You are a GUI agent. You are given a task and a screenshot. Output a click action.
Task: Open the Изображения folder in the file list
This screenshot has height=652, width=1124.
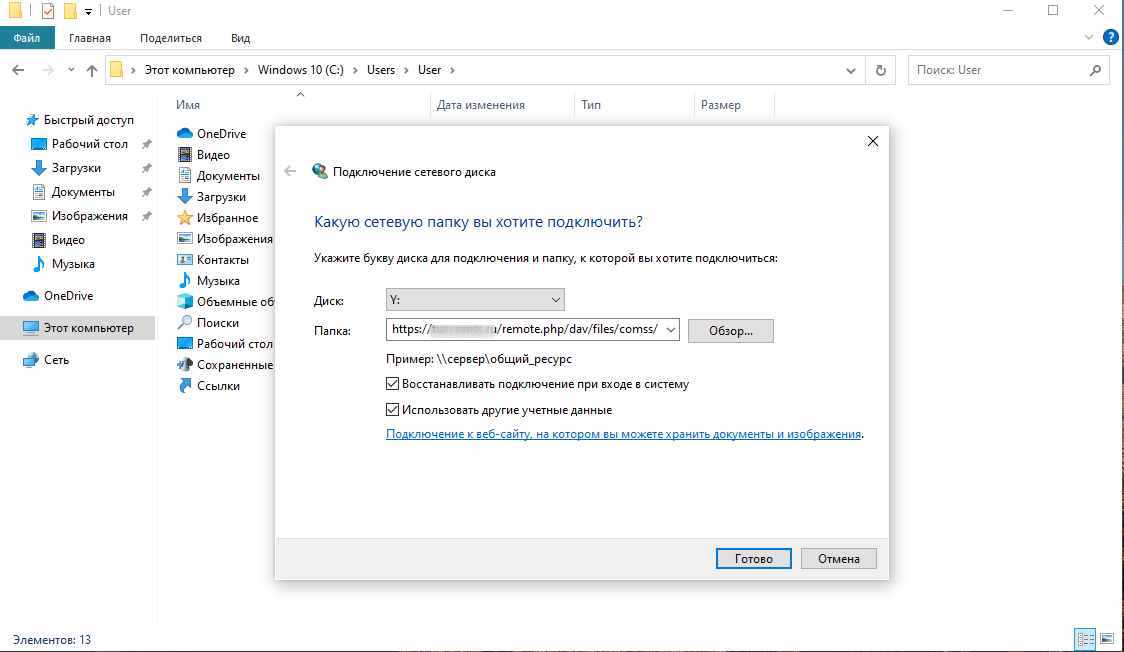(x=225, y=239)
